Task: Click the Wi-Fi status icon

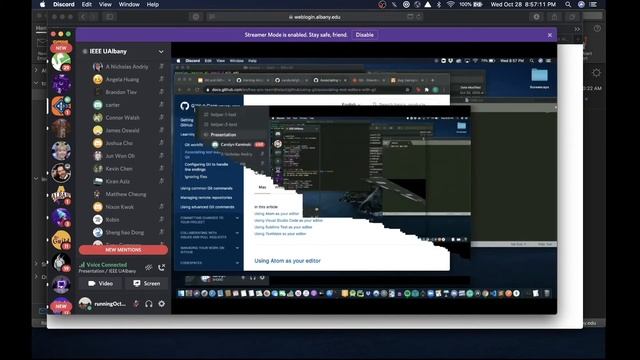Action: 450,4
